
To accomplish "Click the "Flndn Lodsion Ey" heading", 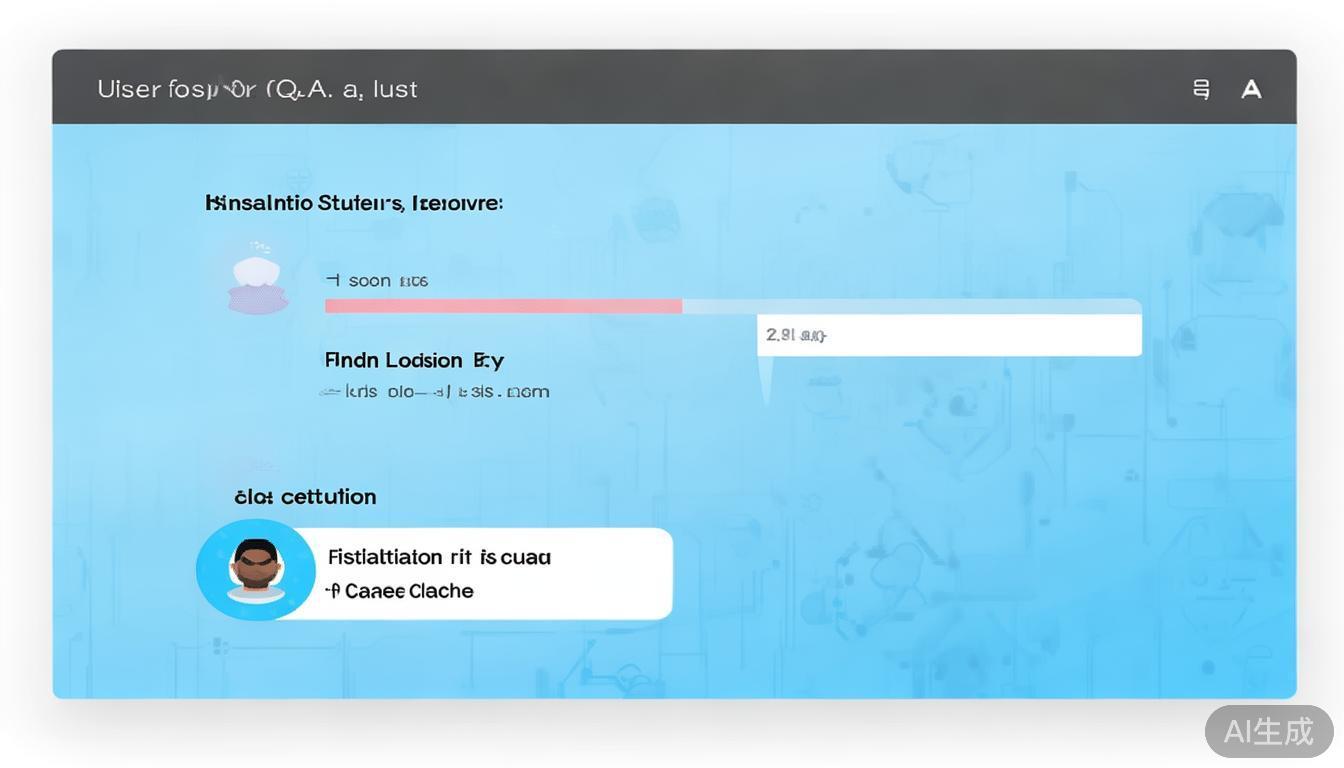I will (414, 360).
